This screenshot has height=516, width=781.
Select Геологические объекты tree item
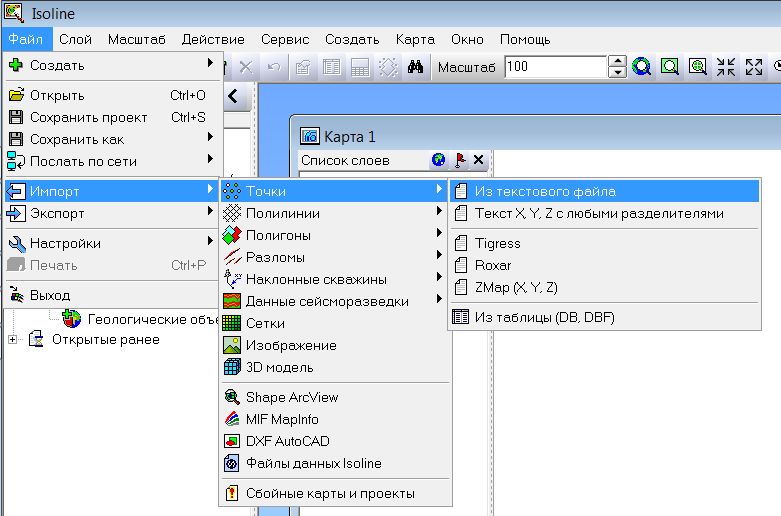[152, 319]
